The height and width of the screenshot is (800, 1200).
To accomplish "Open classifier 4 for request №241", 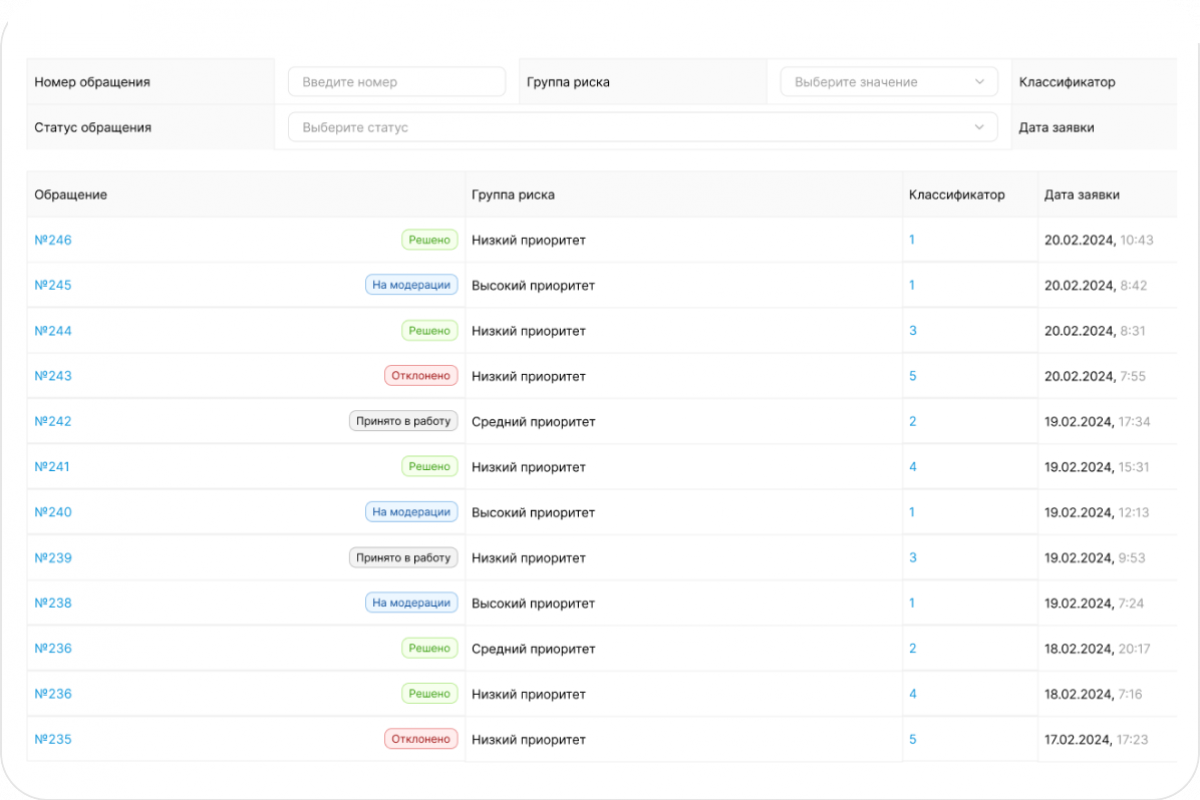I will [911, 466].
